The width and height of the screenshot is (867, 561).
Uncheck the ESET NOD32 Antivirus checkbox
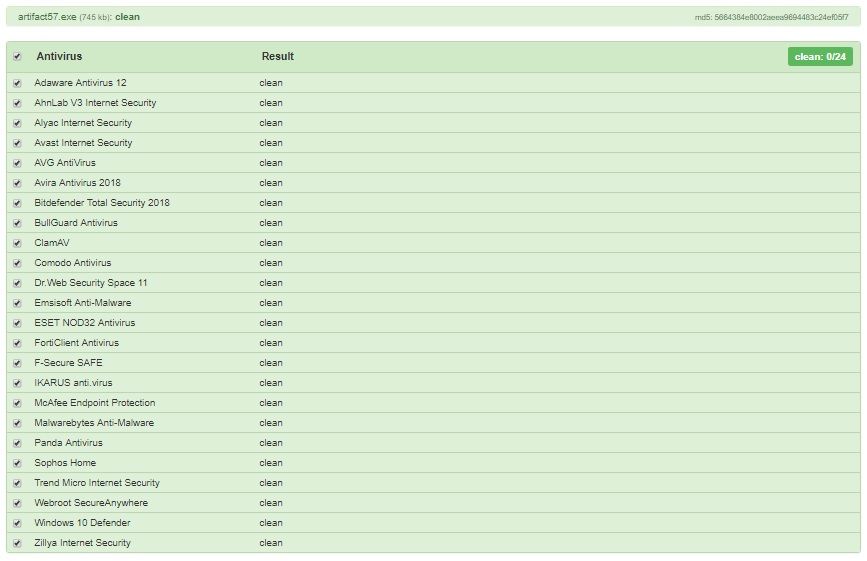tap(17, 323)
